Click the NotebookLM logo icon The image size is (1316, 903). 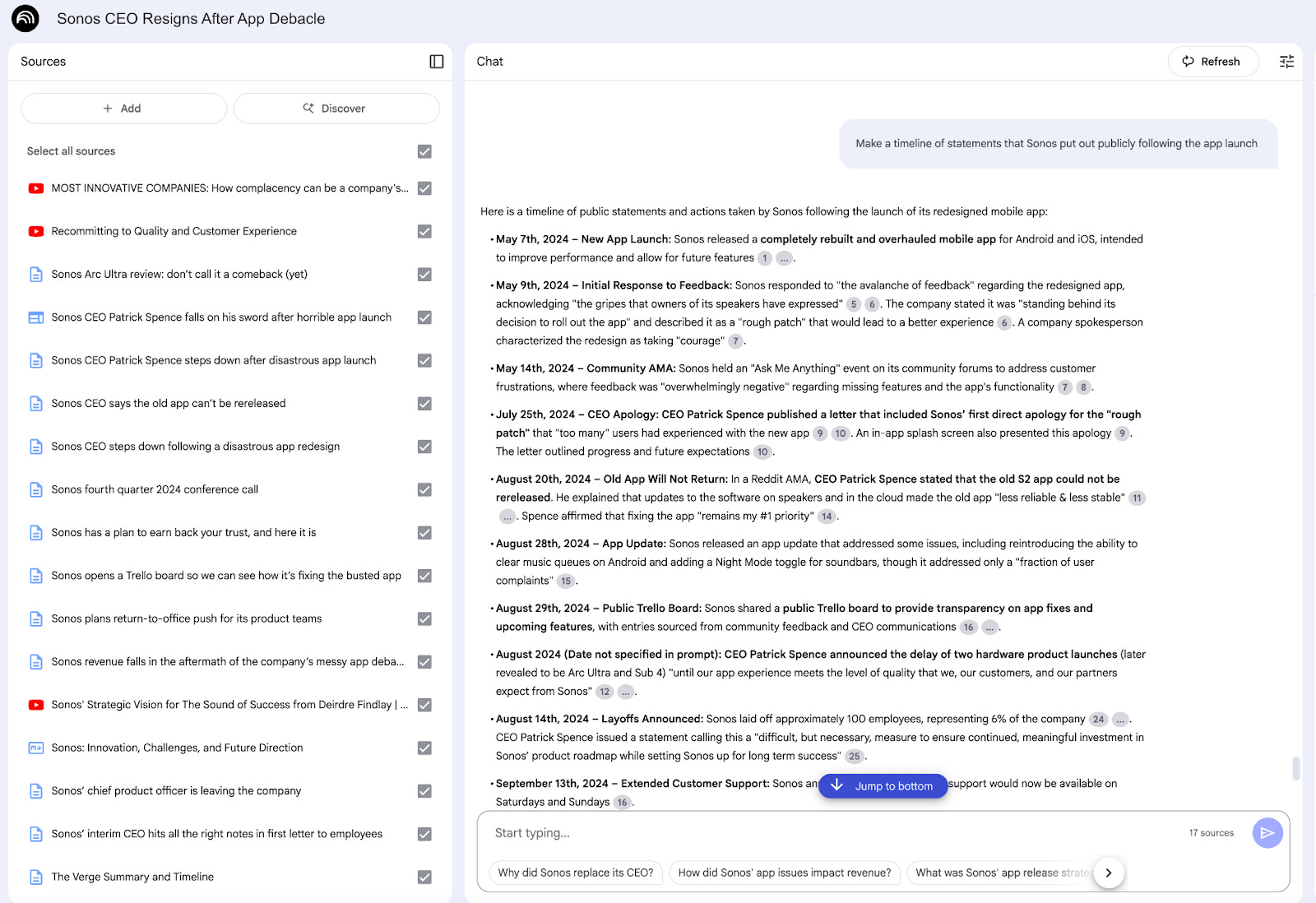coord(25,18)
